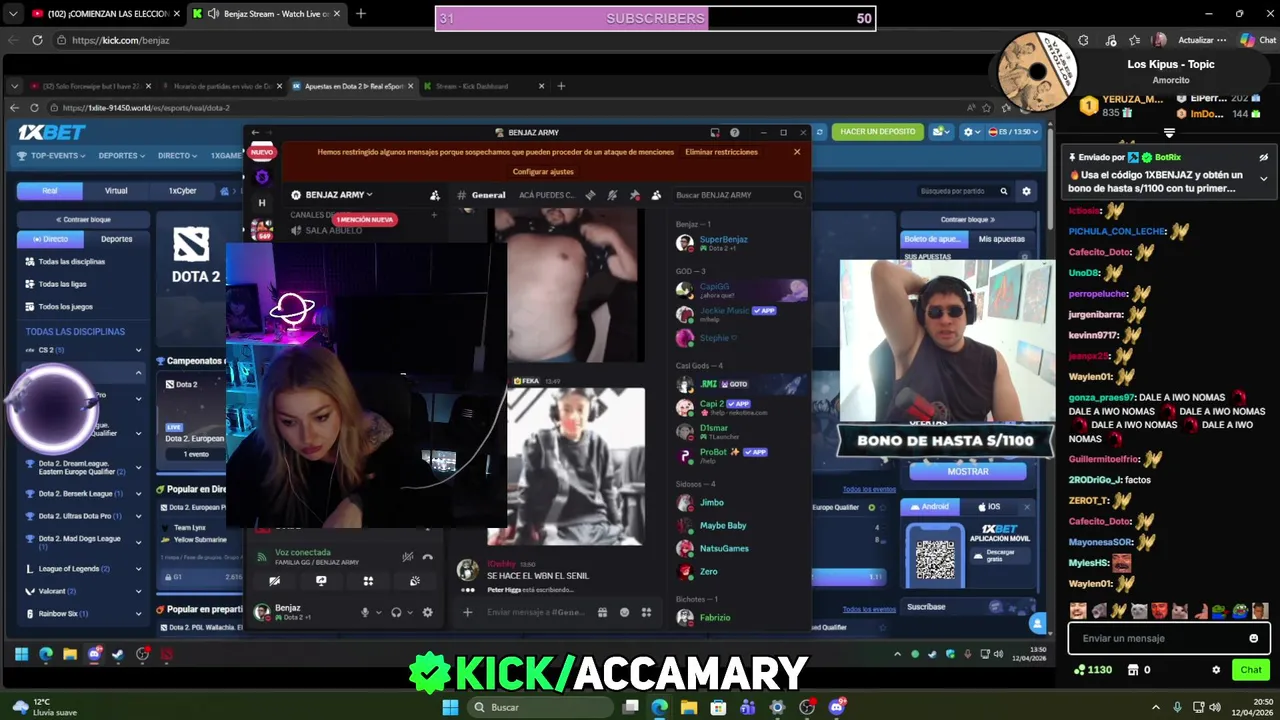Search in Buscar BENJAZ ARMY field
The width and height of the screenshot is (1280, 720).
tap(738, 195)
